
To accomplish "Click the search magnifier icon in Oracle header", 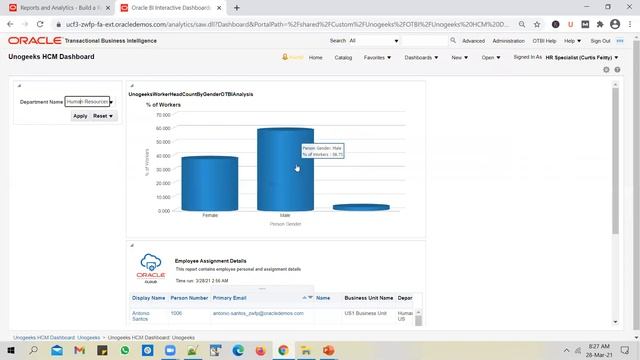I will [x=453, y=40].
